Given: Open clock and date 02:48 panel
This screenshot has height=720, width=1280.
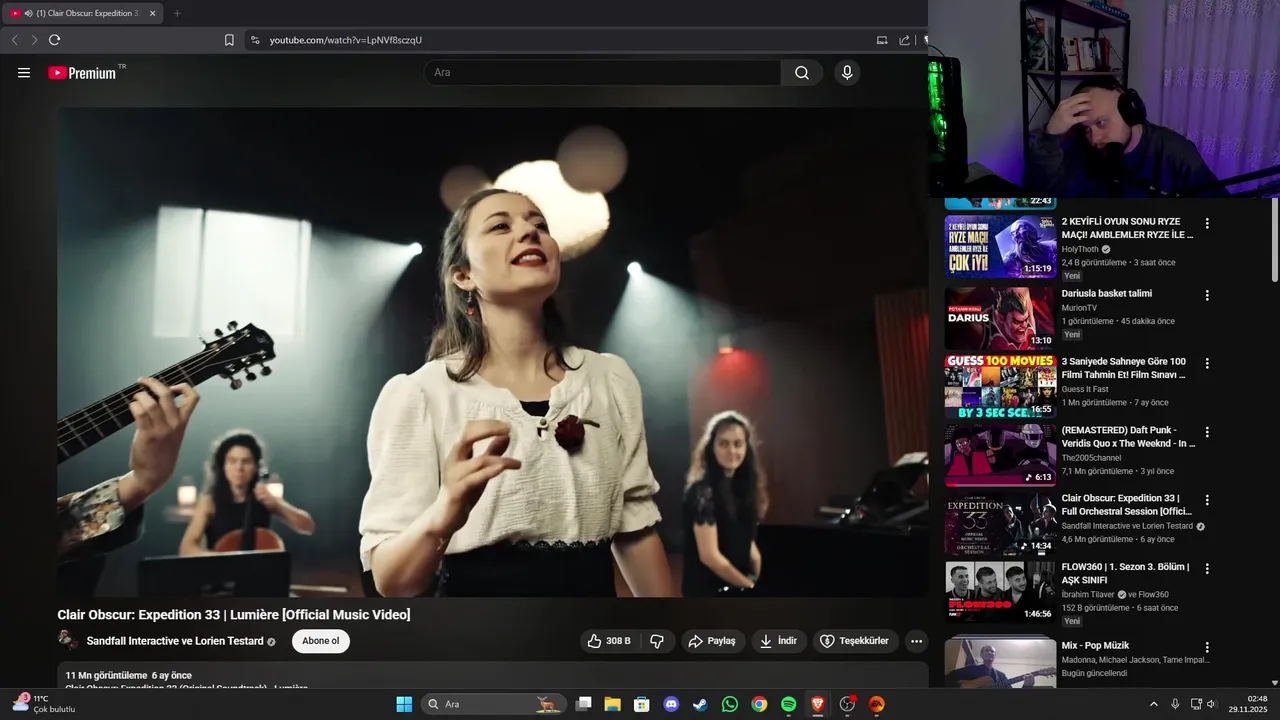Looking at the screenshot, I should (1249, 704).
